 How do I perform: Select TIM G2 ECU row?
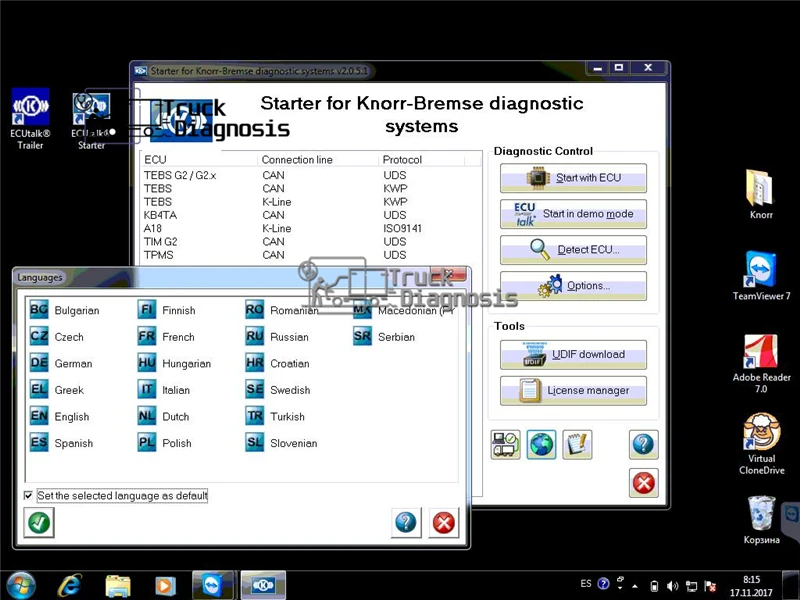[x=310, y=241]
